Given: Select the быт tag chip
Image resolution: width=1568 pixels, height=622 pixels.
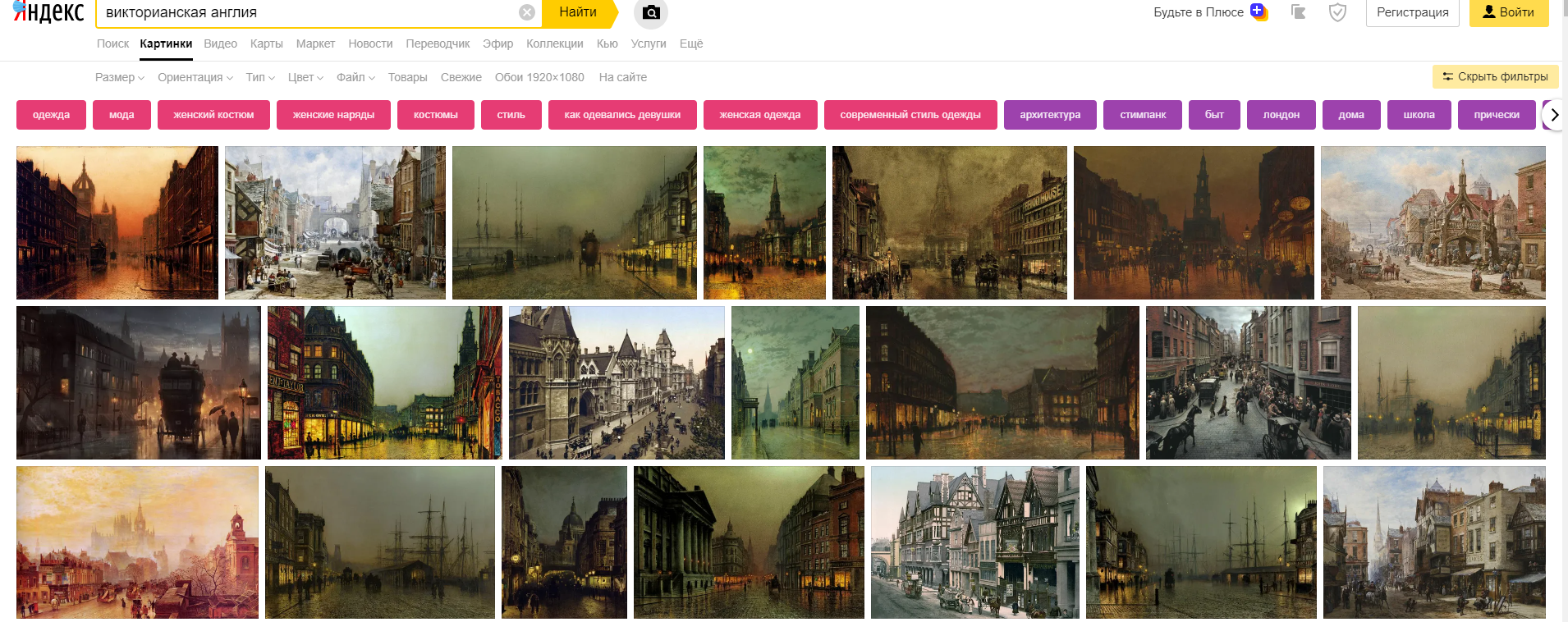Looking at the screenshot, I should tap(1214, 115).
